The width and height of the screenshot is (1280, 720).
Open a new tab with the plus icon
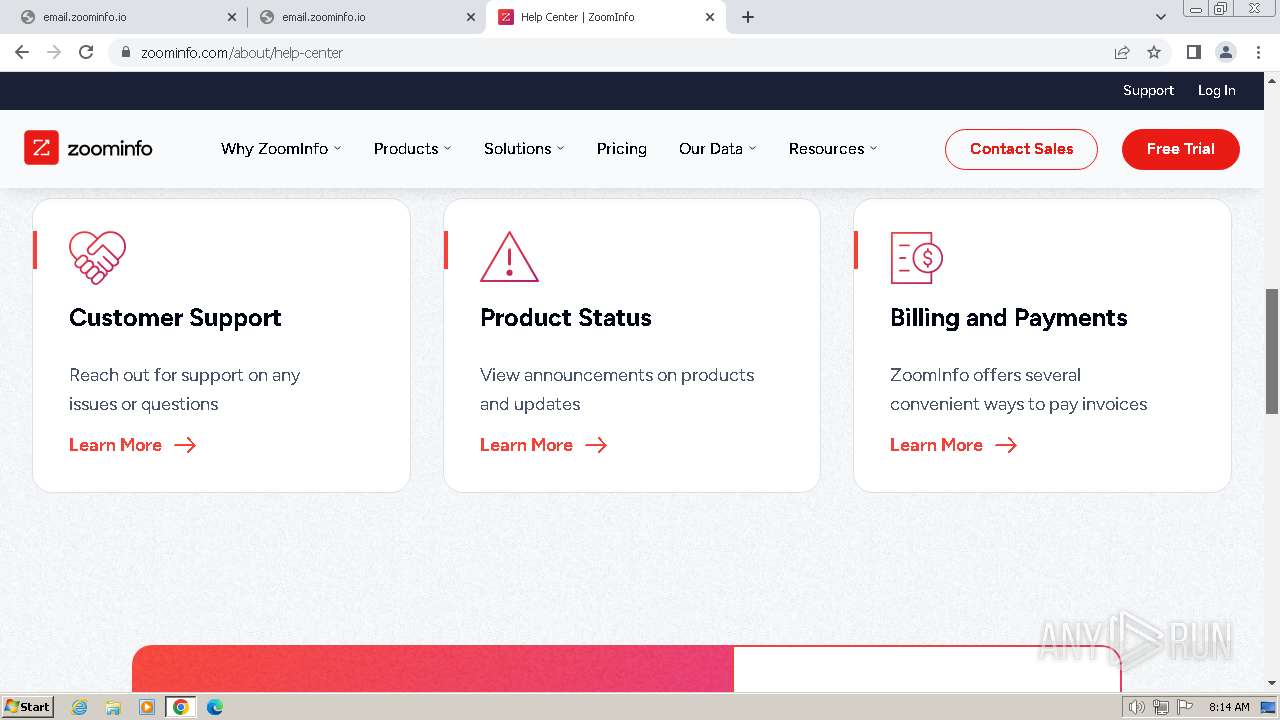click(x=748, y=17)
